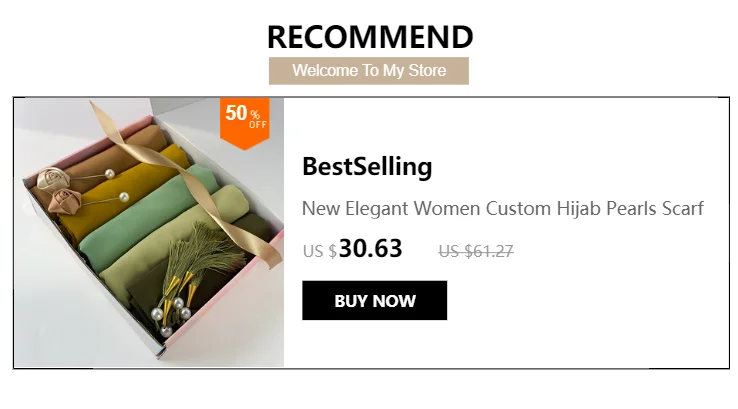The height and width of the screenshot is (409, 738).
Task: Click the crossed-out US $61.27 price
Action: [x=476, y=251]
